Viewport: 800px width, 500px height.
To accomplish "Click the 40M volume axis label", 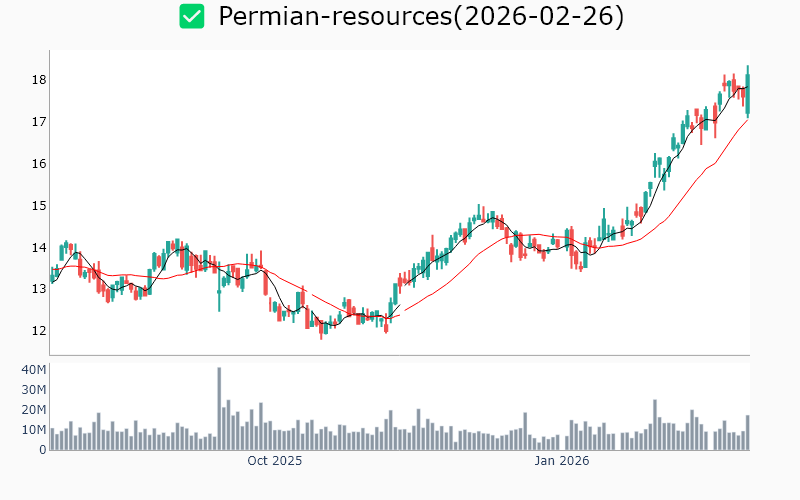I will coord(34,370).
